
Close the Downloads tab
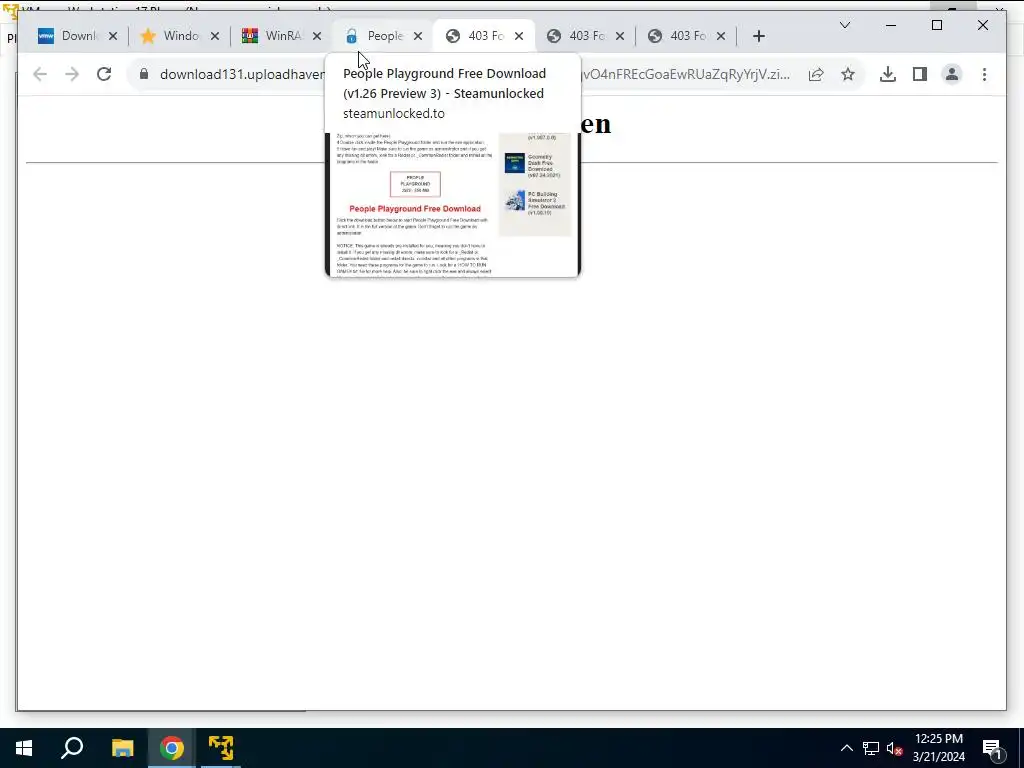pos(113,36)
